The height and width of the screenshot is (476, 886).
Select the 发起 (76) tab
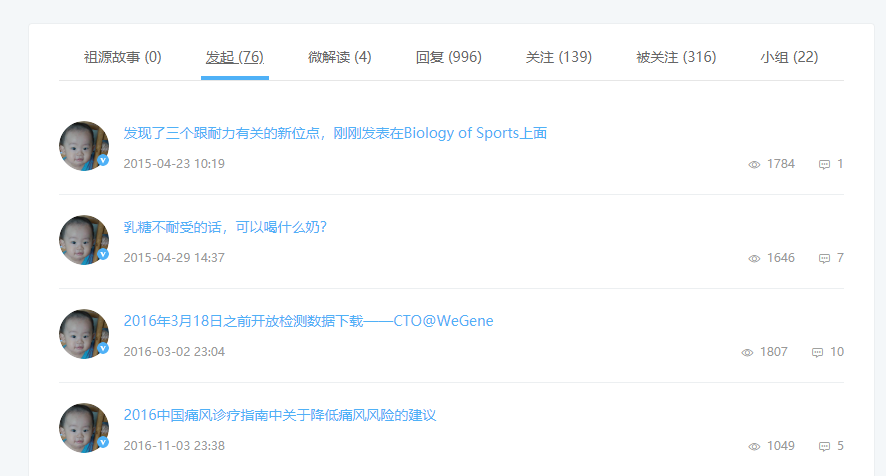[x=234, y=57]
